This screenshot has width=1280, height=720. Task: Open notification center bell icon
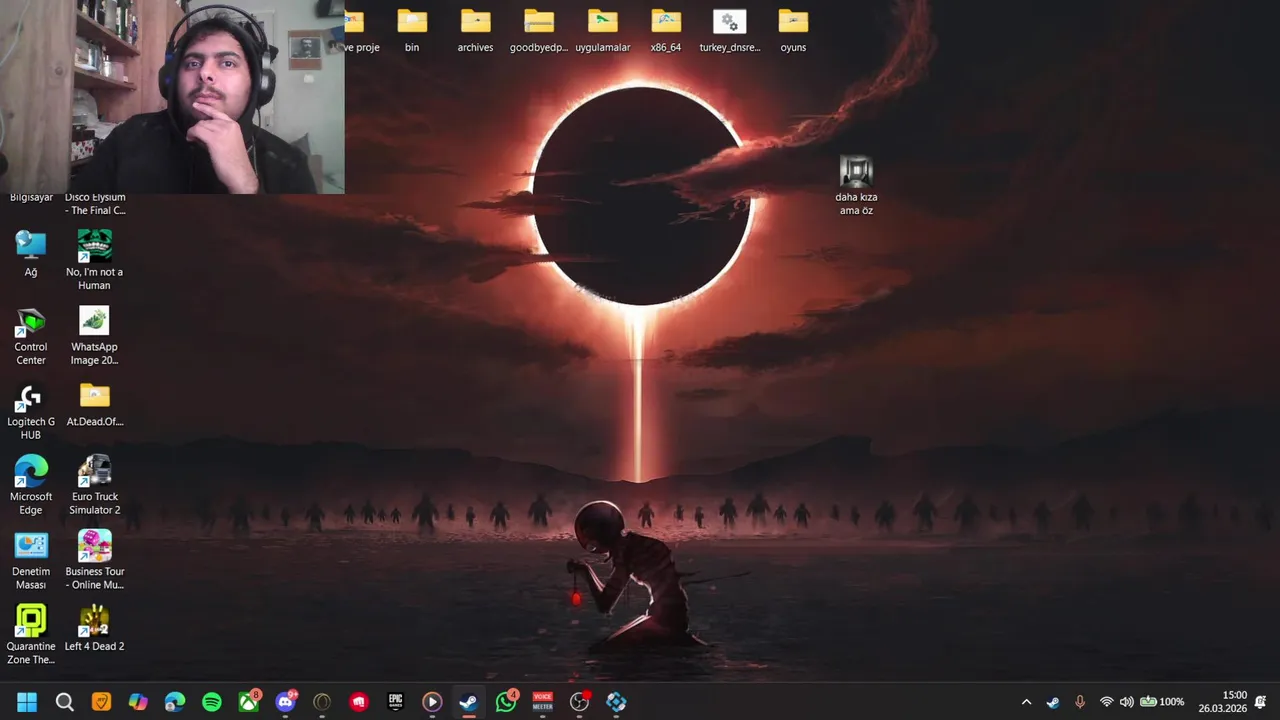pyautogui.click(x=1261, y=702)
